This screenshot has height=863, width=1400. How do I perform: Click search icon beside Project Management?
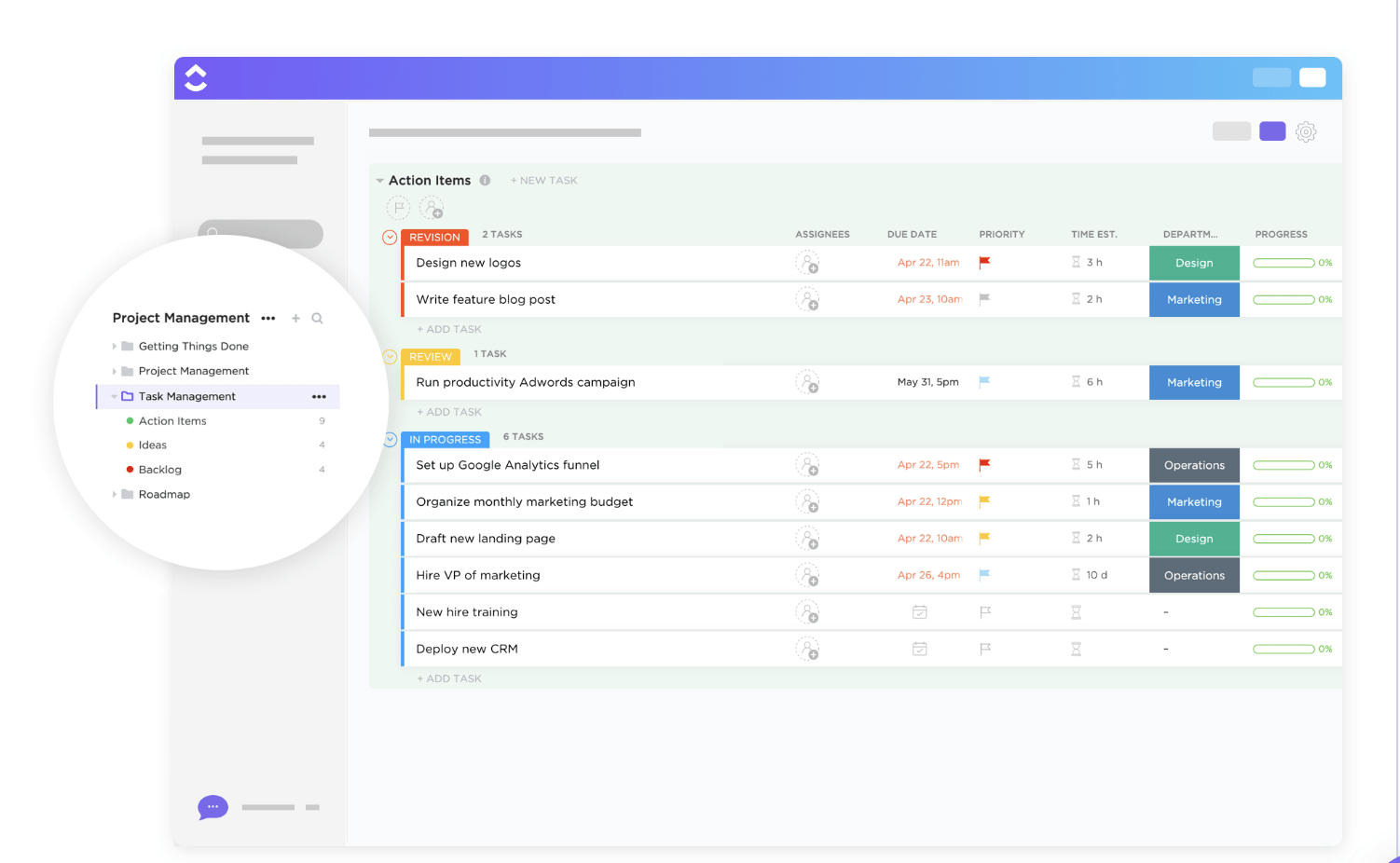pyautogui.click(x=317, y=319)
